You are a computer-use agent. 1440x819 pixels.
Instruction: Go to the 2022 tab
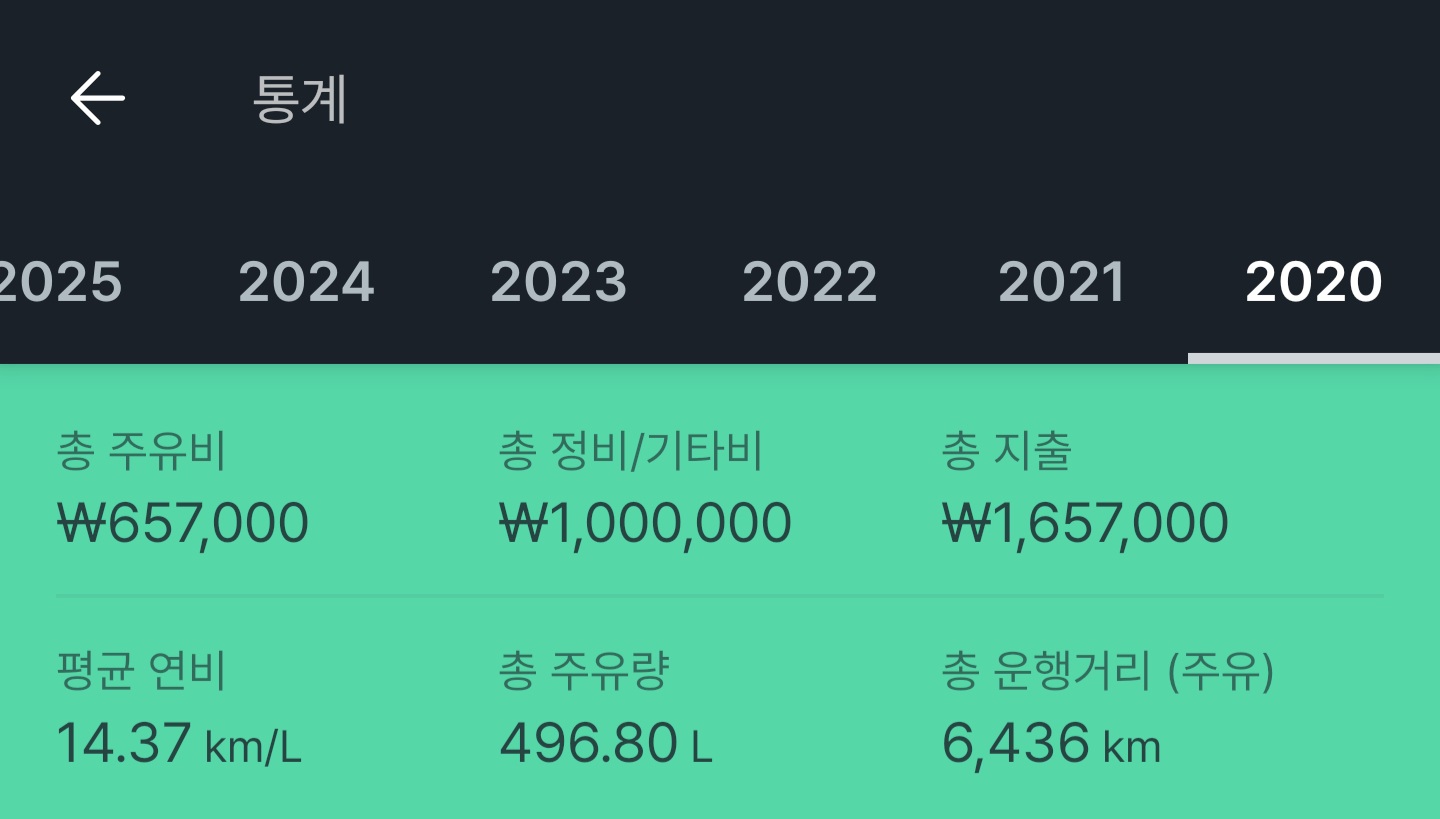(810, 282)
